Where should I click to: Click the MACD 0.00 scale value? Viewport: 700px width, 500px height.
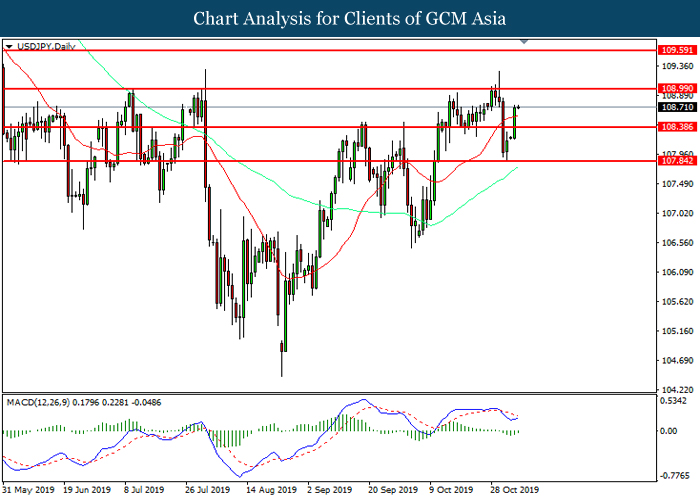pyautogui.click(x=669, y=431)
